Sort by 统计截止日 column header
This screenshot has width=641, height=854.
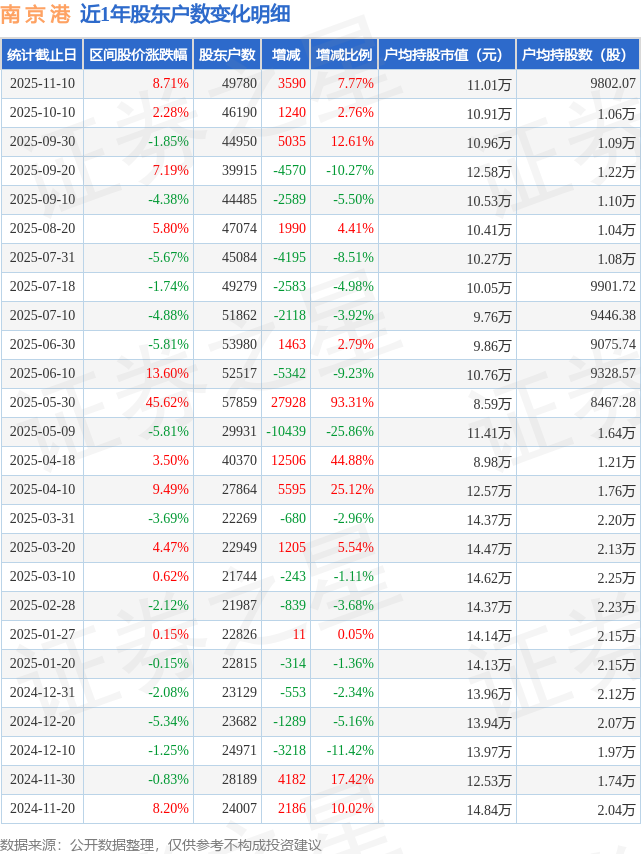41,55
